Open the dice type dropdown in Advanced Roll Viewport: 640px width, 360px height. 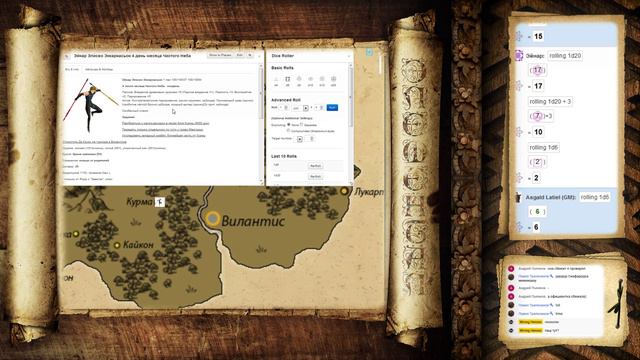pyautogui.click(x=300, y=108)
